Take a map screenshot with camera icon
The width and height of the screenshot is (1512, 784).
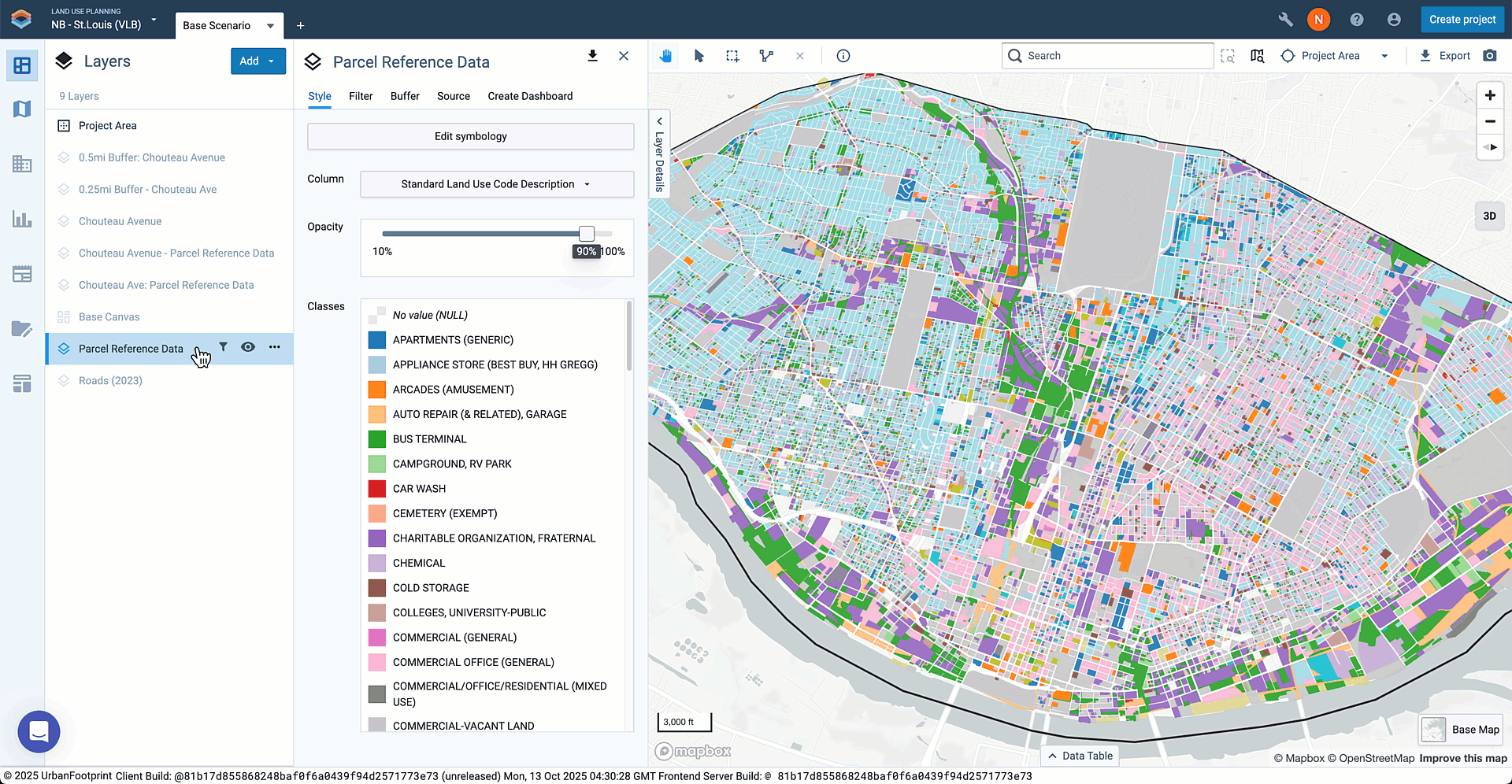pos(1489,56)
